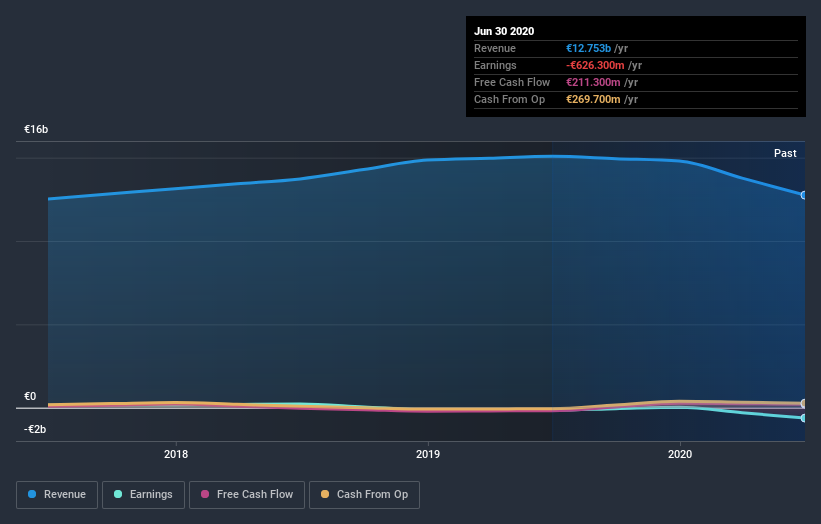The width and height of the screenshot is (821, 524).
Task: Click the €12.753b revenue value
Action: pos(589,48)
